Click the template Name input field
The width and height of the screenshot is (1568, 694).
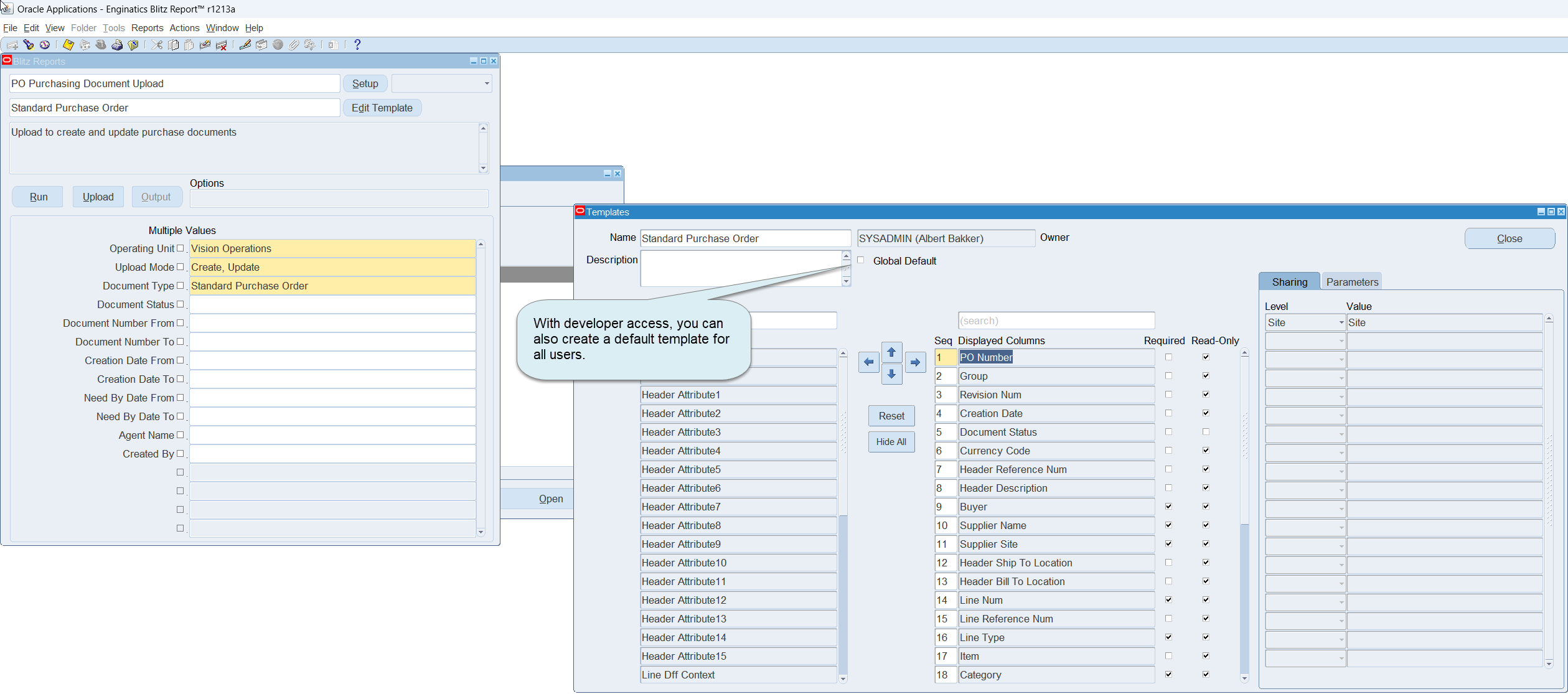[x=745, y=238]
